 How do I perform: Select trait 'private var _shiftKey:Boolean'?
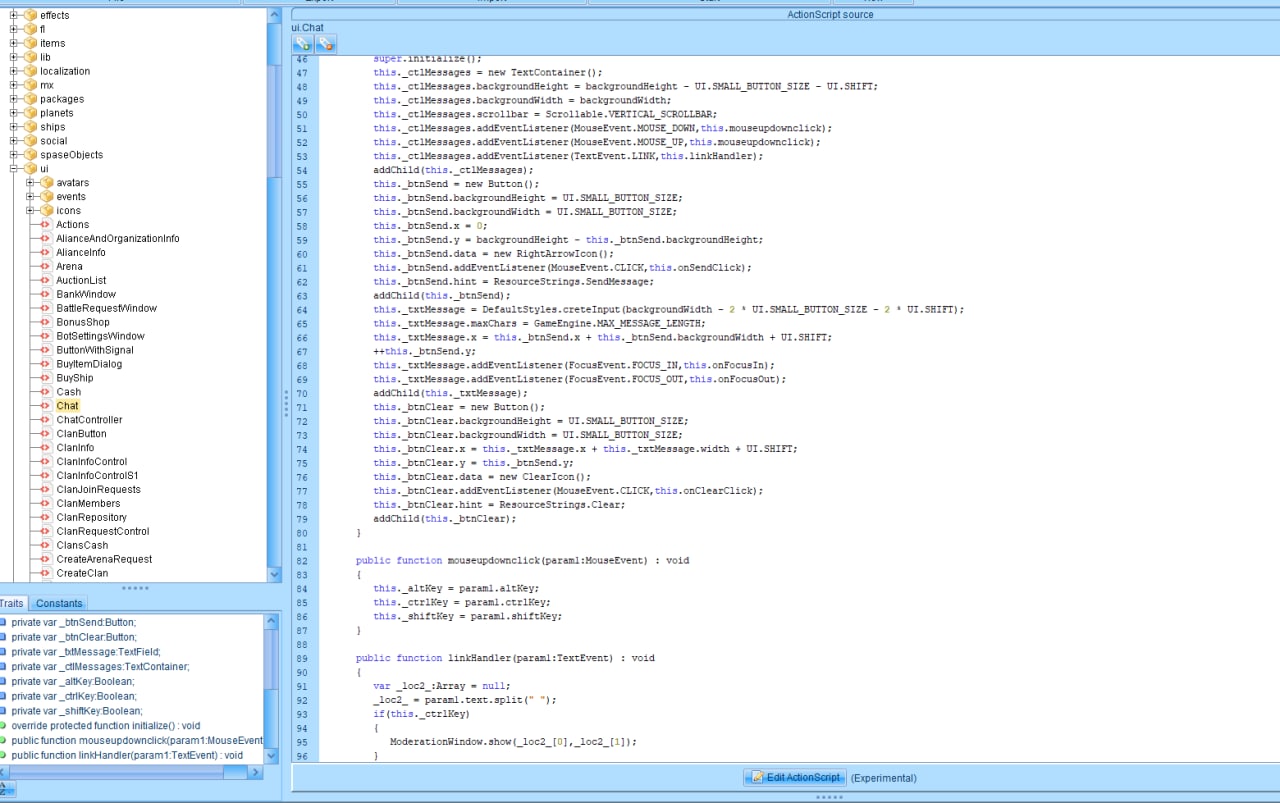77,711
